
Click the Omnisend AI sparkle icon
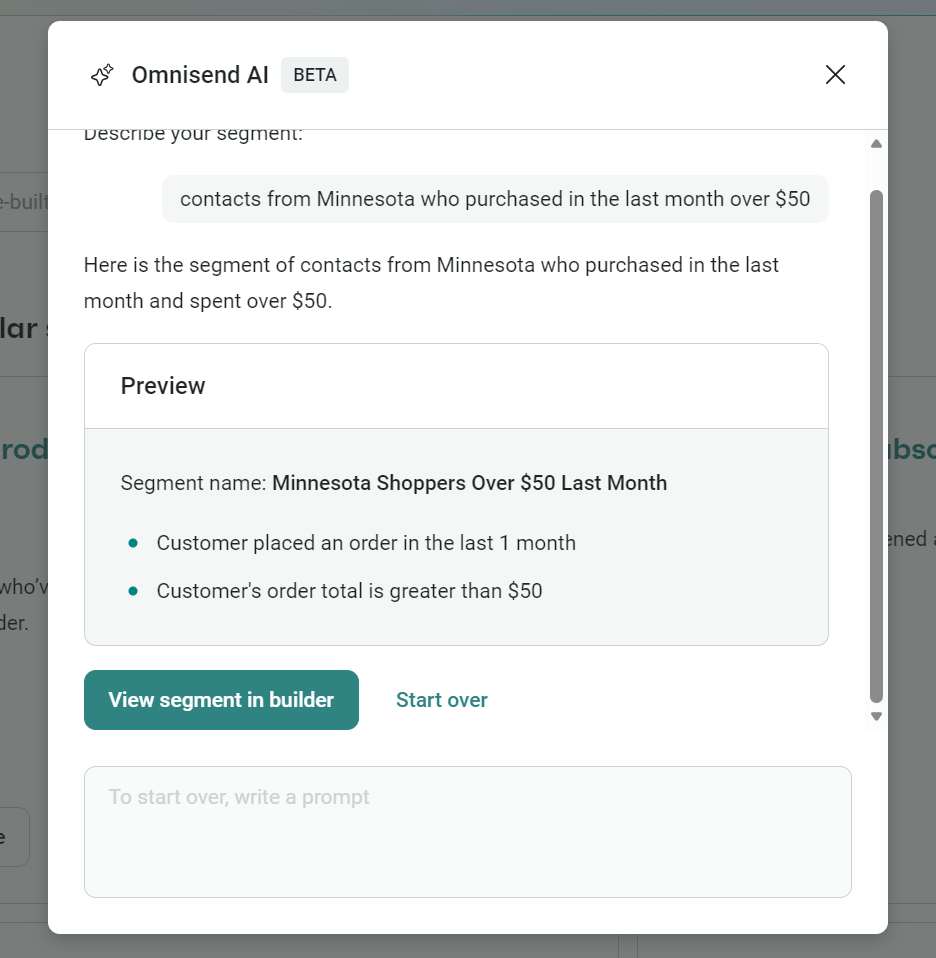pyautogui.click(x=102, y=74)
